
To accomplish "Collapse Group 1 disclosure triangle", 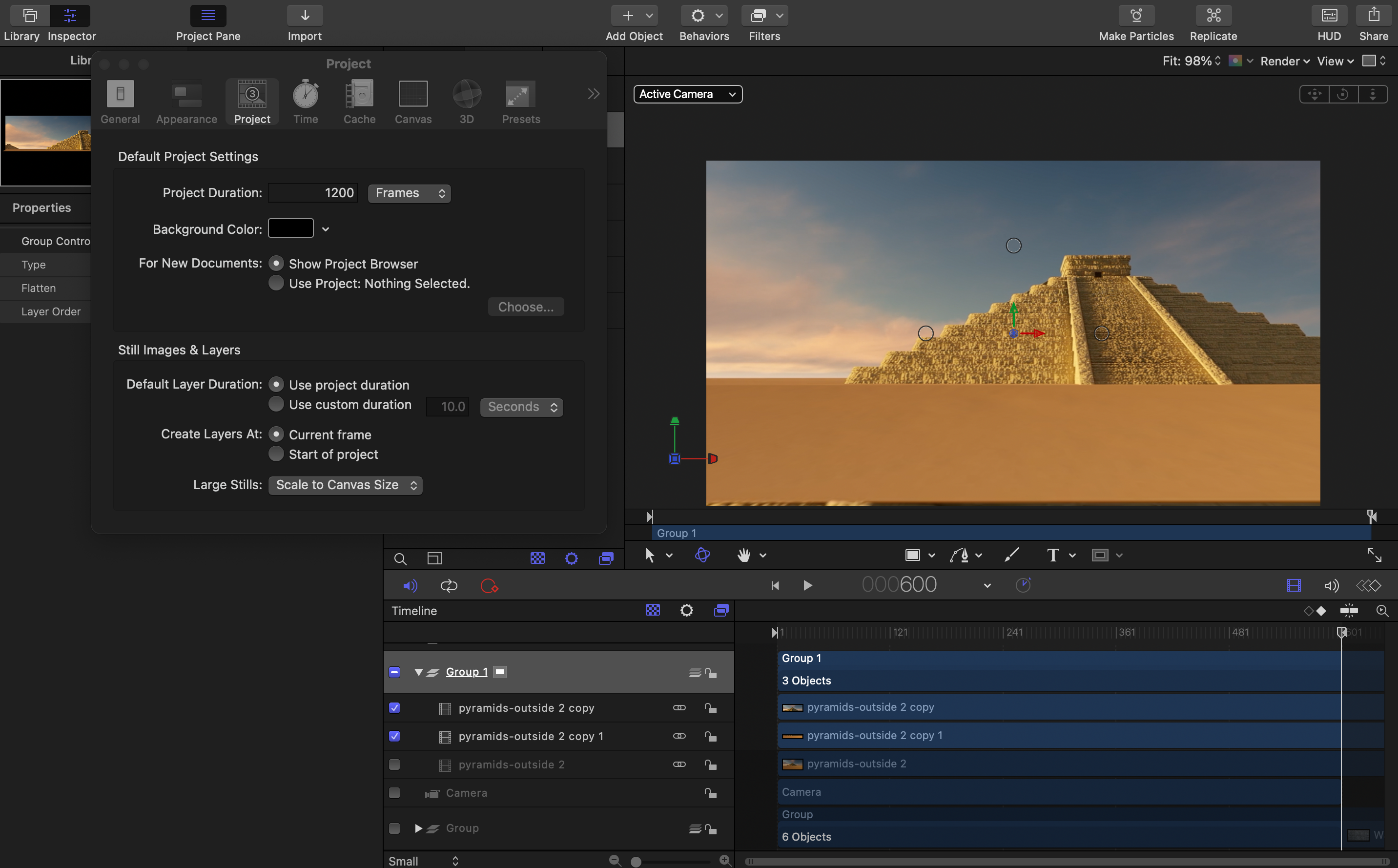I will pyautogui.click(x=418, y=672).
